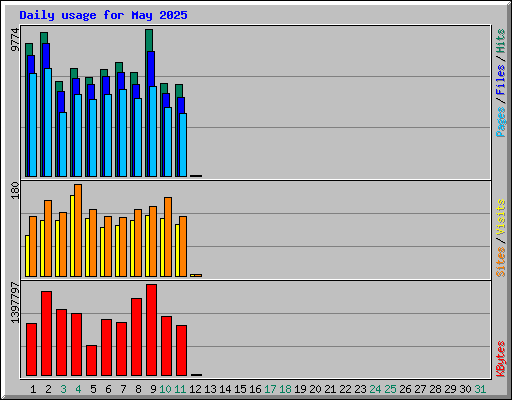
Task: Click the green 'Hits' legend word
Action: 500,41
